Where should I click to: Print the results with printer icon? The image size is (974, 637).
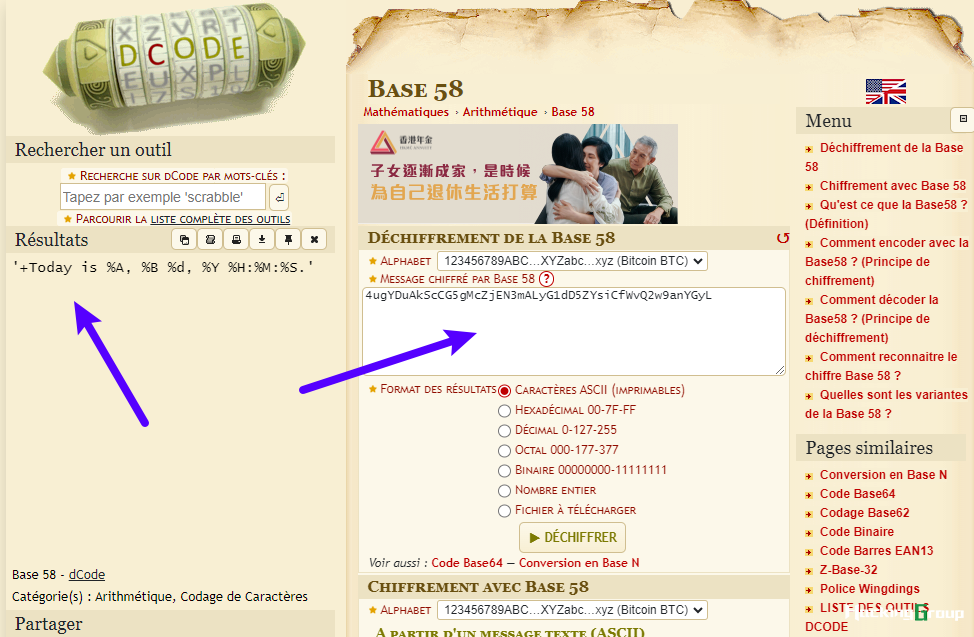236,239
